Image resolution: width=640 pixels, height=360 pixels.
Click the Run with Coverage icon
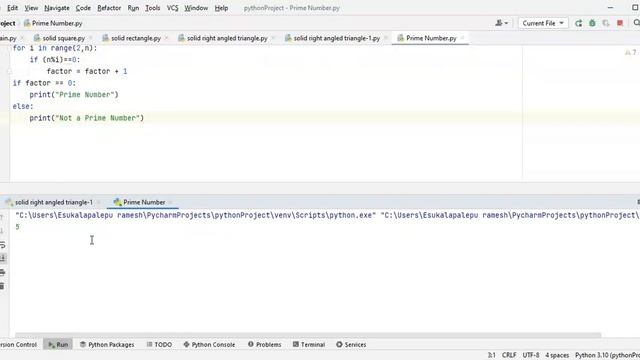tap(606, 23)
